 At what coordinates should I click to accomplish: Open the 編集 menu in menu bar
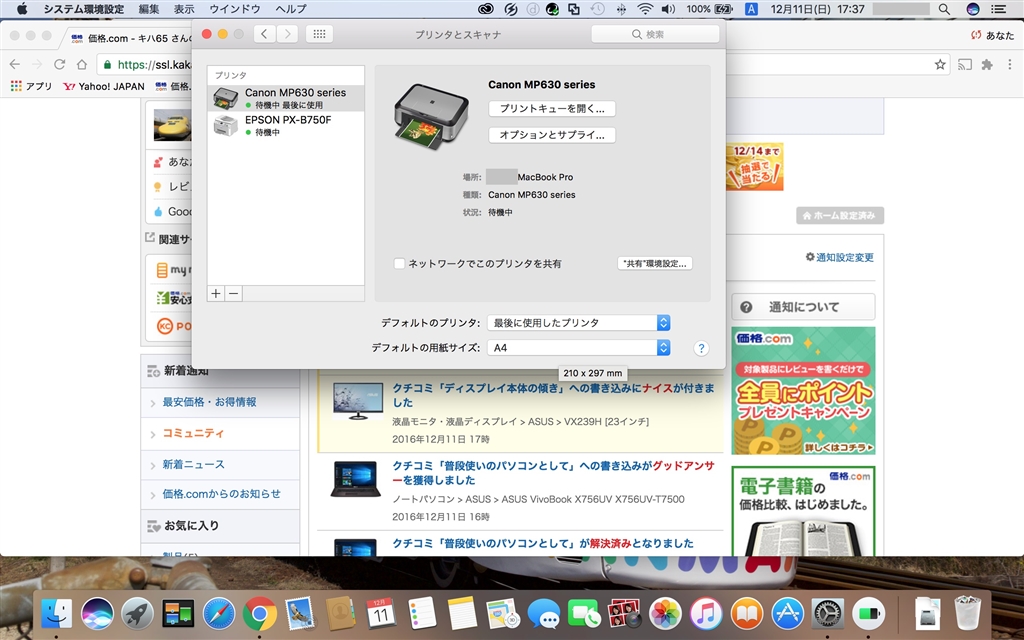click(x=149, y=9)
